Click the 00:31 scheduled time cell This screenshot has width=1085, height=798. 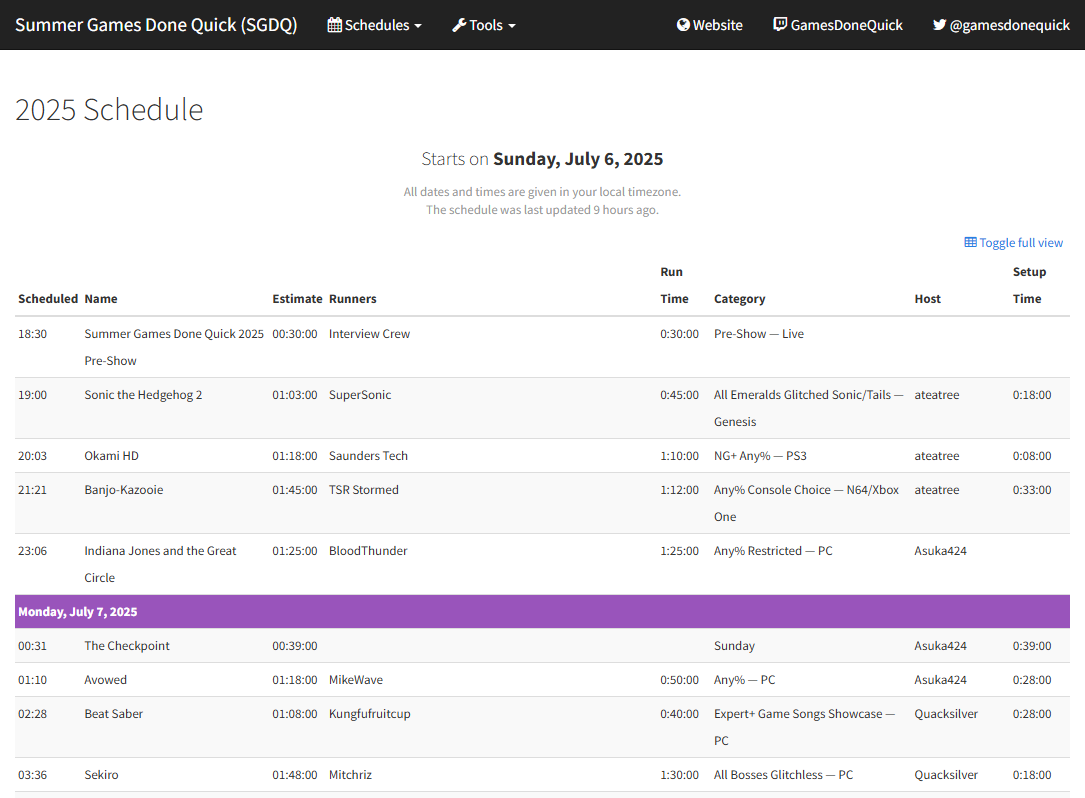pyautogui.click(x=33, y=646)
